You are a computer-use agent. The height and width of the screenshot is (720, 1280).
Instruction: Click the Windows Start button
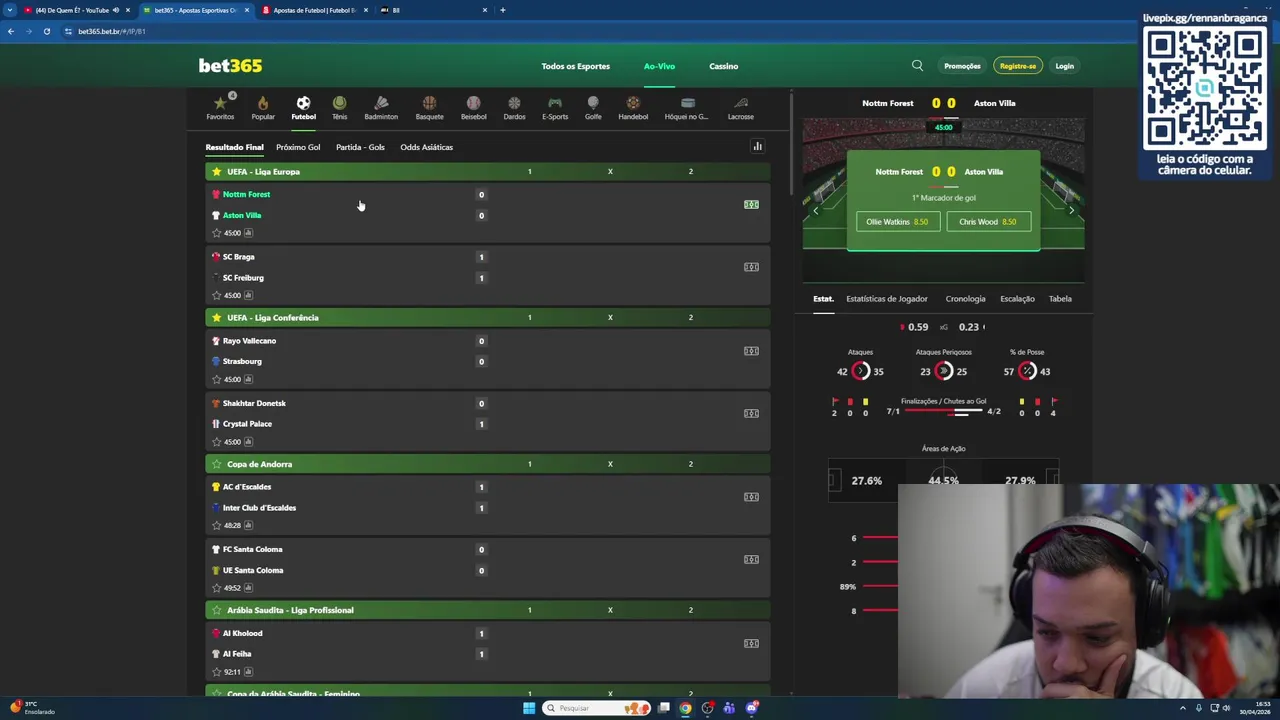click(529, 708)
